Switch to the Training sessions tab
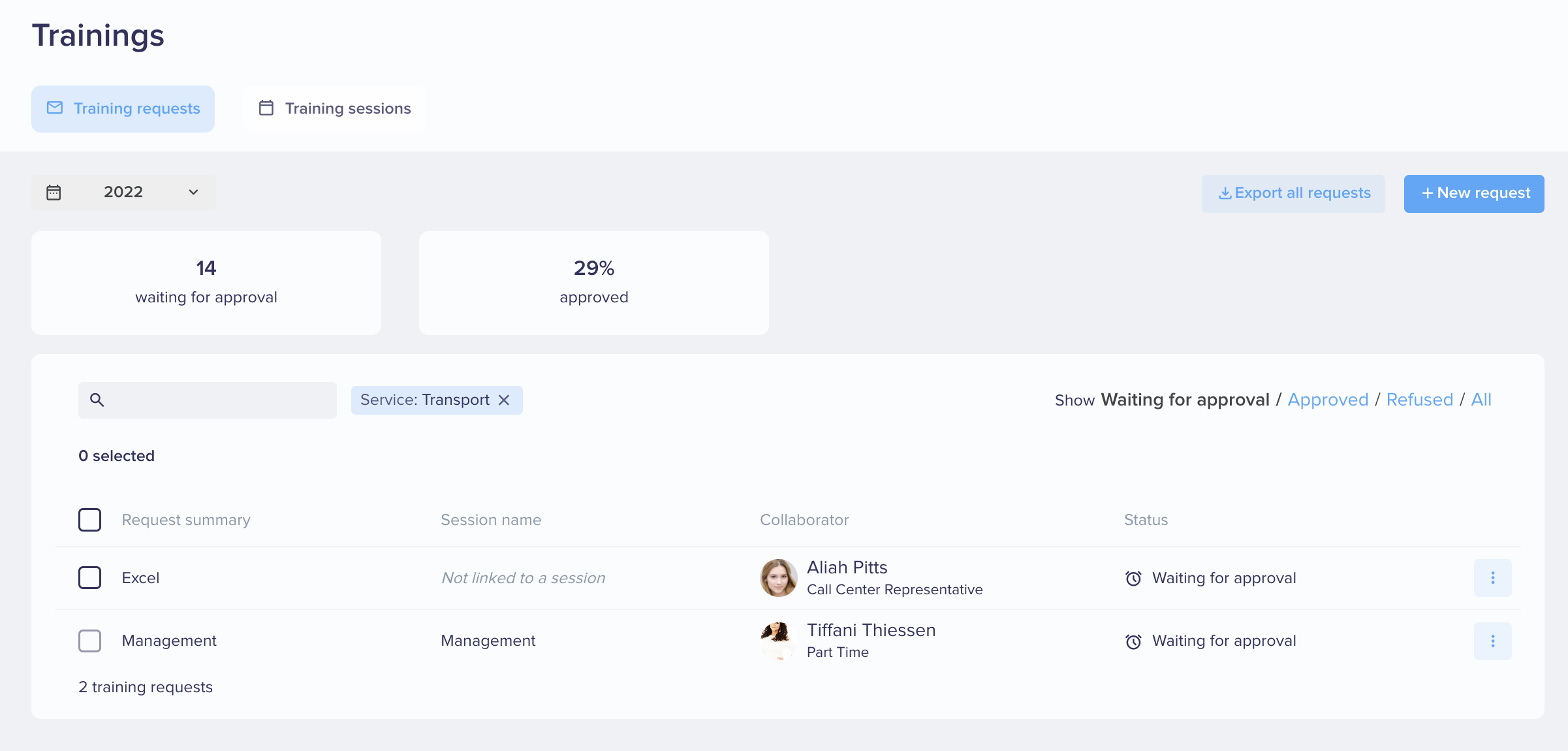The width and height of the screenshot is (1568, 751). tap(334, 108)
